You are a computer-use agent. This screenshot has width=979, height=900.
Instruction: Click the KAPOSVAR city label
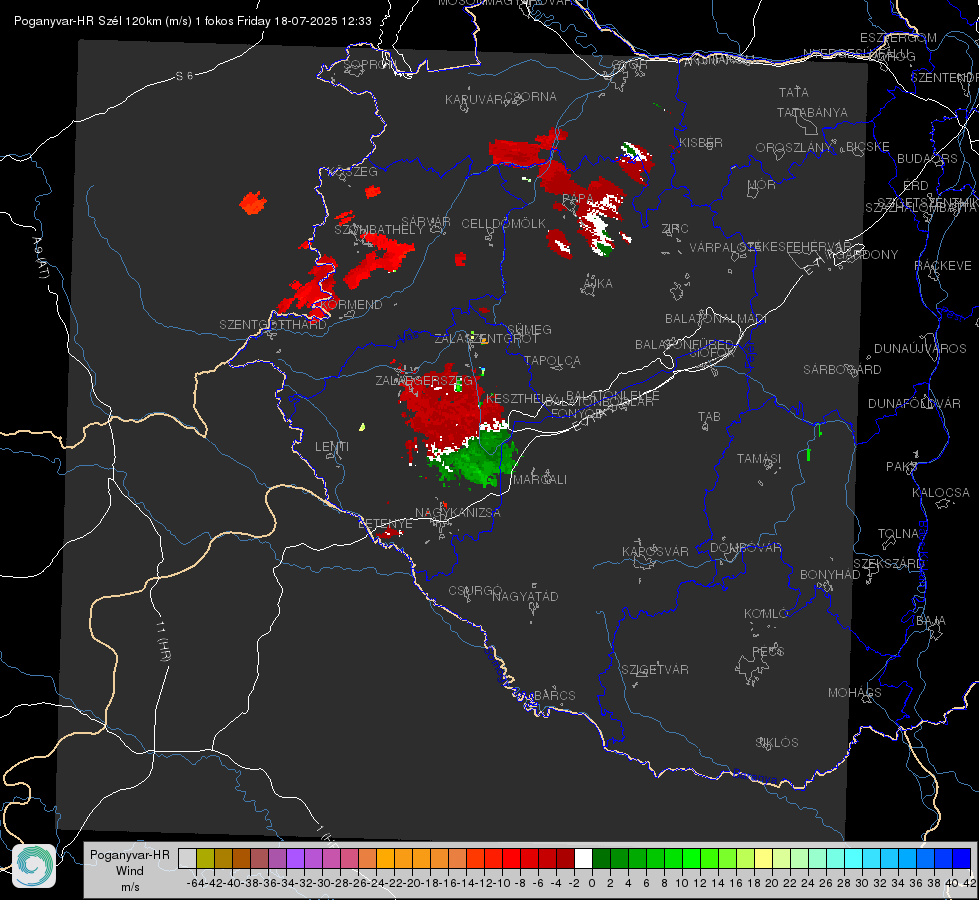click(655, 551)
